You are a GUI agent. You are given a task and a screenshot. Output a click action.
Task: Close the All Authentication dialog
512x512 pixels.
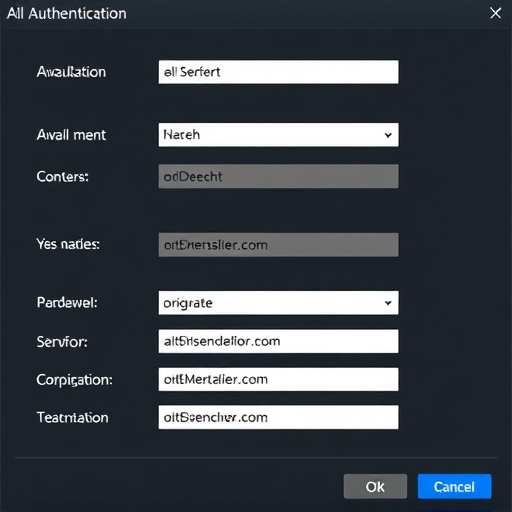coord(495,13)
